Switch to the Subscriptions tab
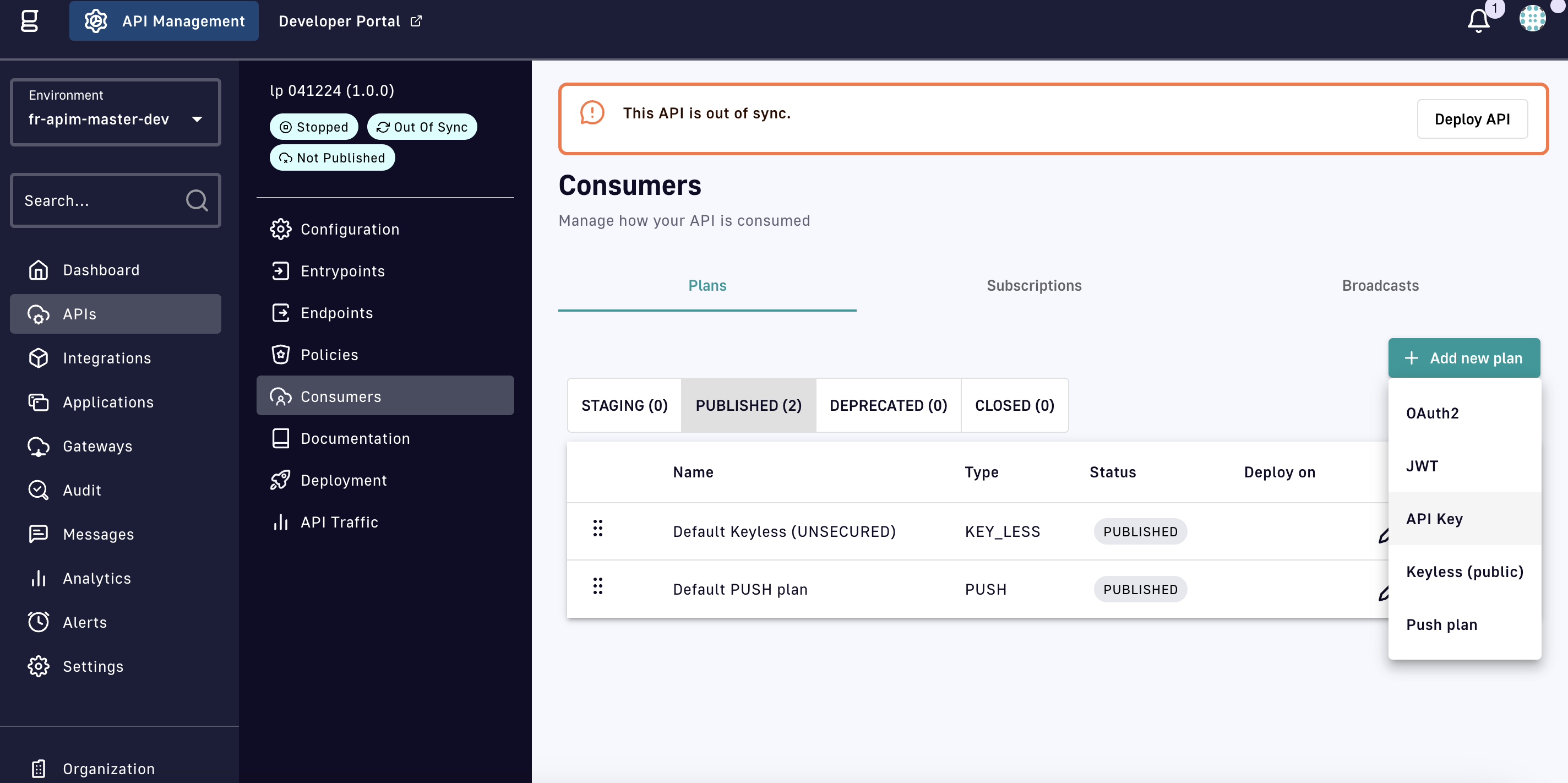This screenshot has width=1568, height=783. [x=1033, y=286]
